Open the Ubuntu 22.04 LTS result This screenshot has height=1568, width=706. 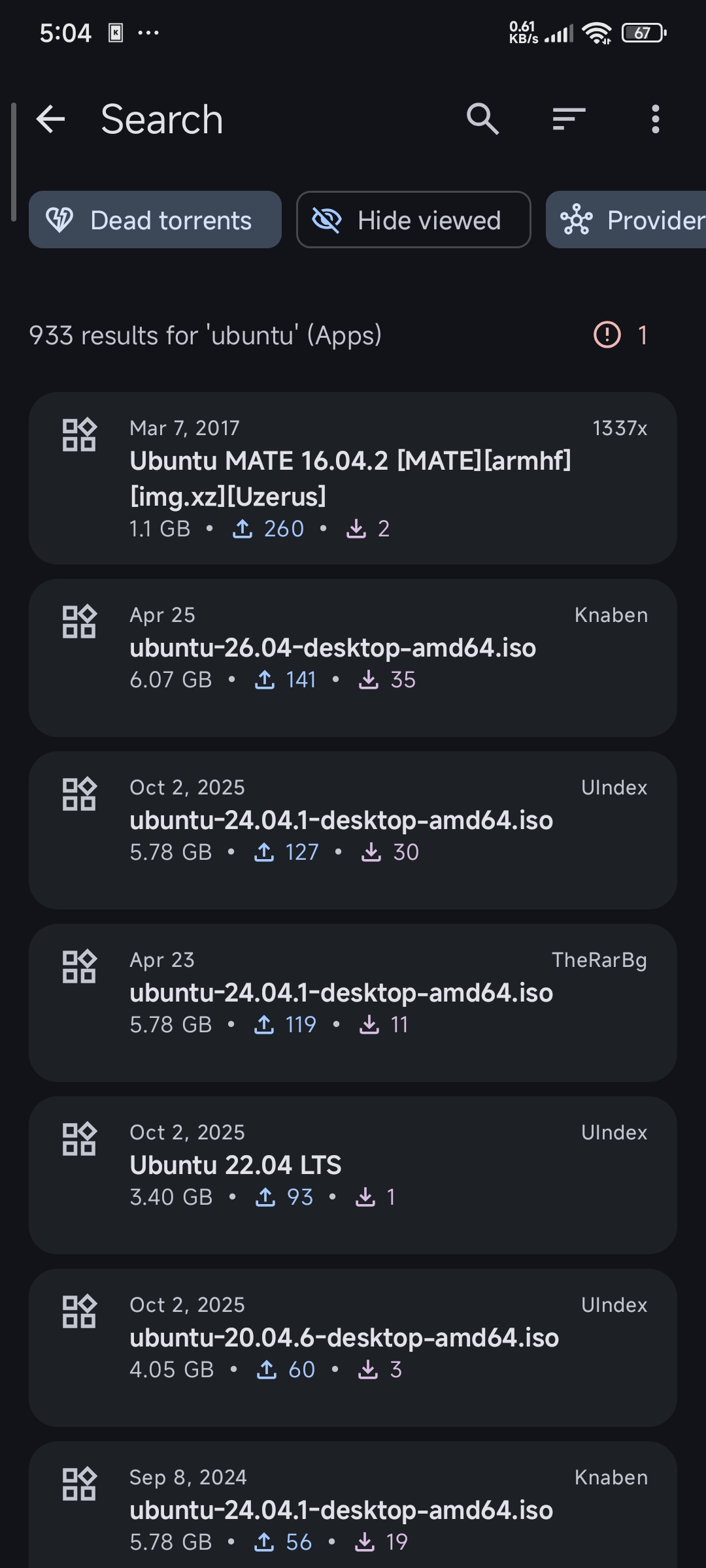[x=353, y=1175]
